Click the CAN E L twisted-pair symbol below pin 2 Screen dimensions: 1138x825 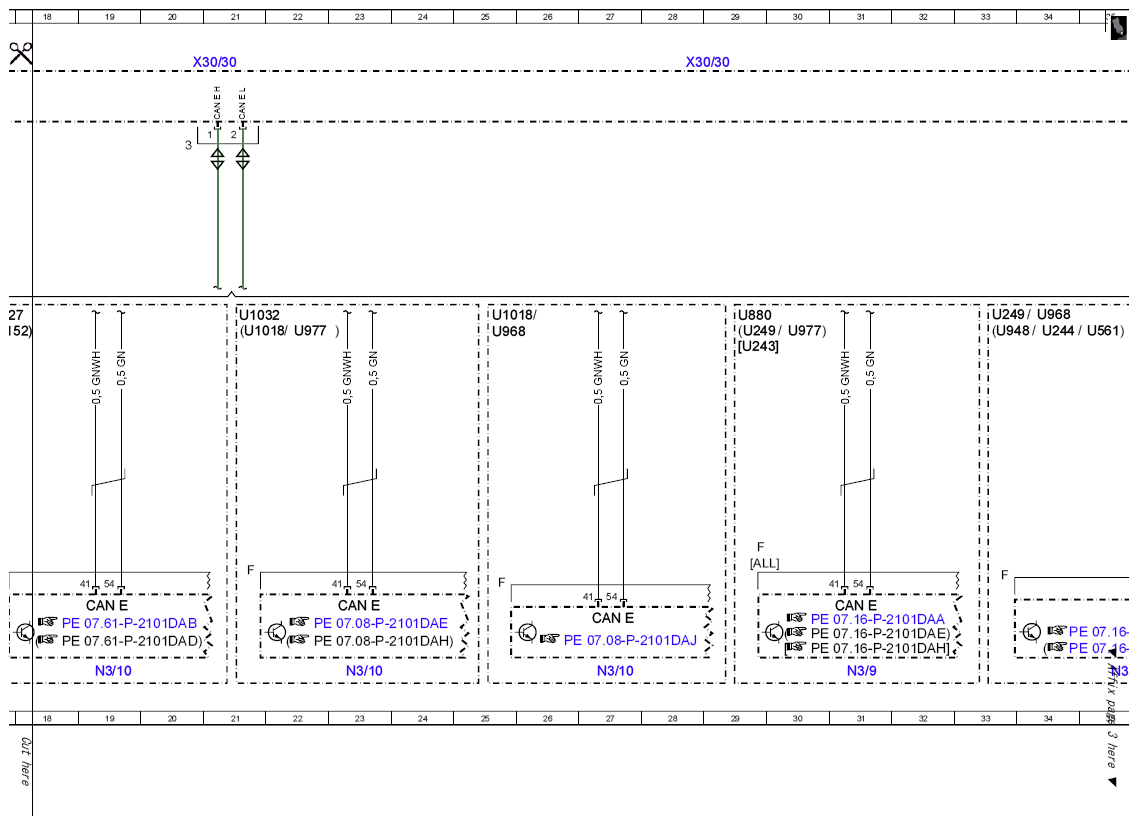243,159
